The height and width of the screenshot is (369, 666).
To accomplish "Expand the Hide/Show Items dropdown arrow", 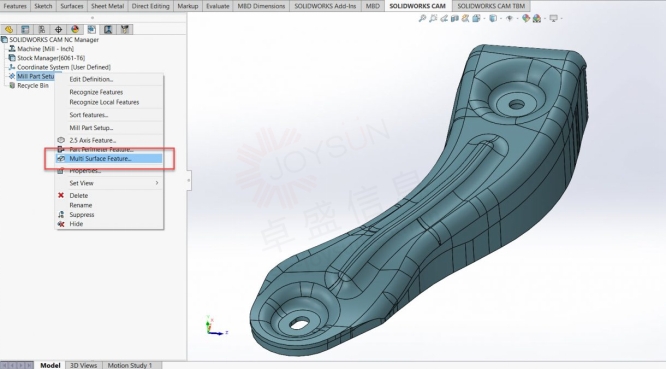I will pyautogui.click(x=517, y=19).
